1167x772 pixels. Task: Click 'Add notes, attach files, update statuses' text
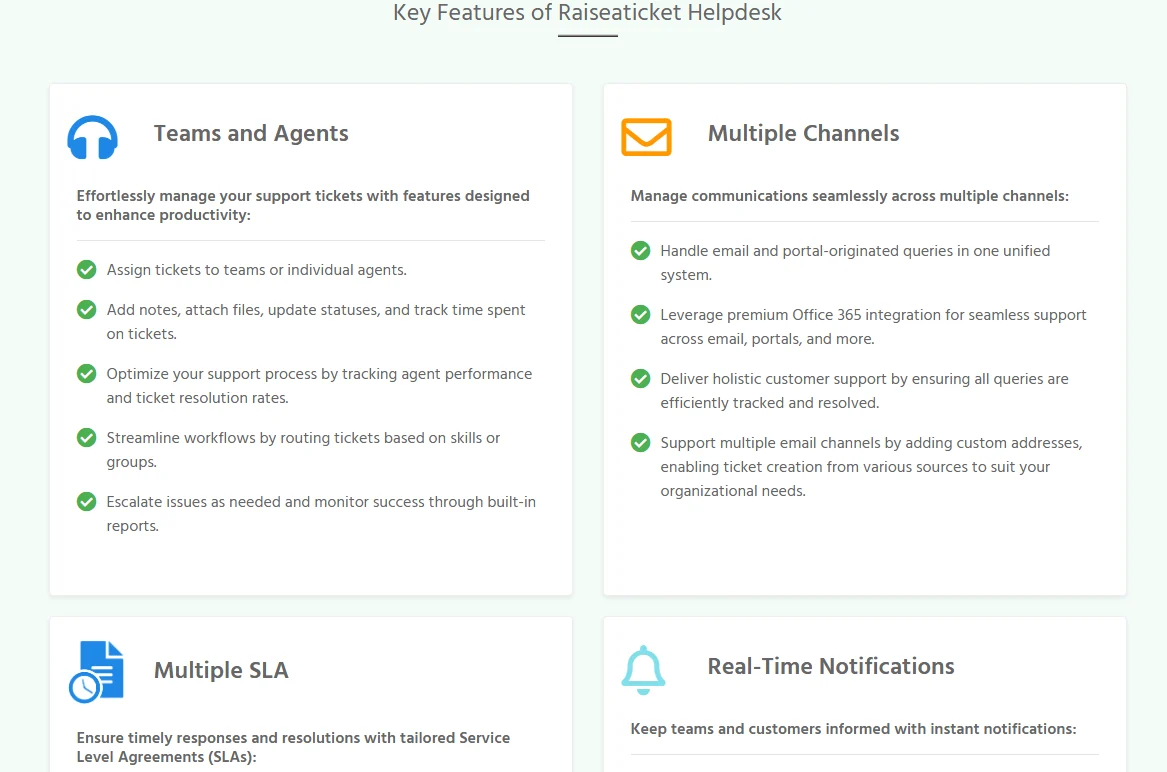[x=316, y=322]
